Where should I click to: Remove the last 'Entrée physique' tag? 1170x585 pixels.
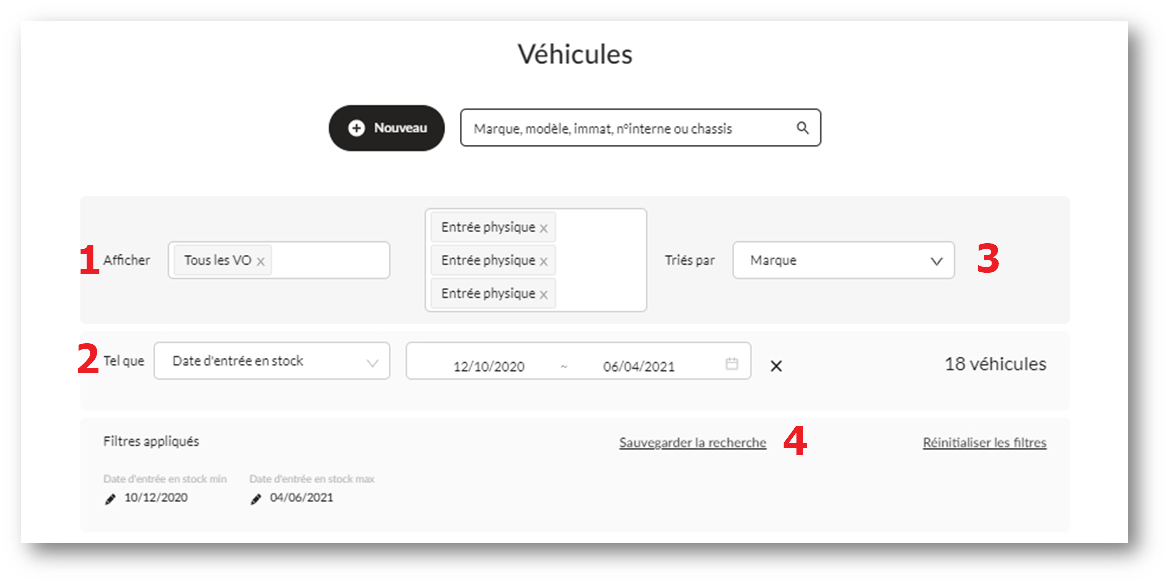click(x=543, y=295)
